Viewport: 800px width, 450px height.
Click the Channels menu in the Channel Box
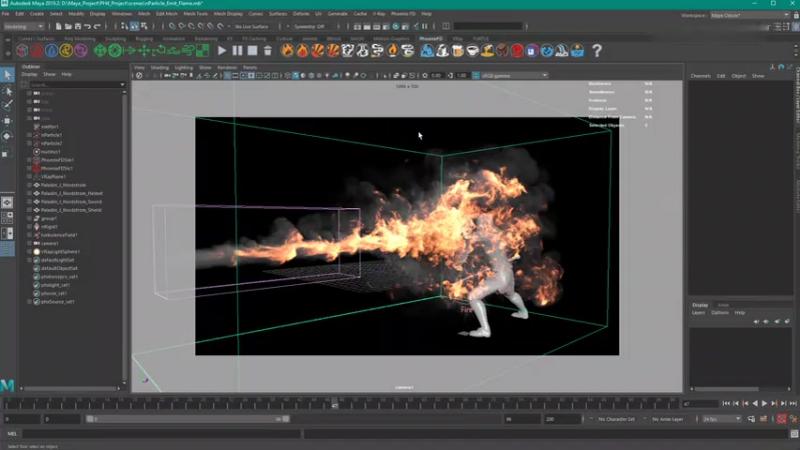click(700, 75)
